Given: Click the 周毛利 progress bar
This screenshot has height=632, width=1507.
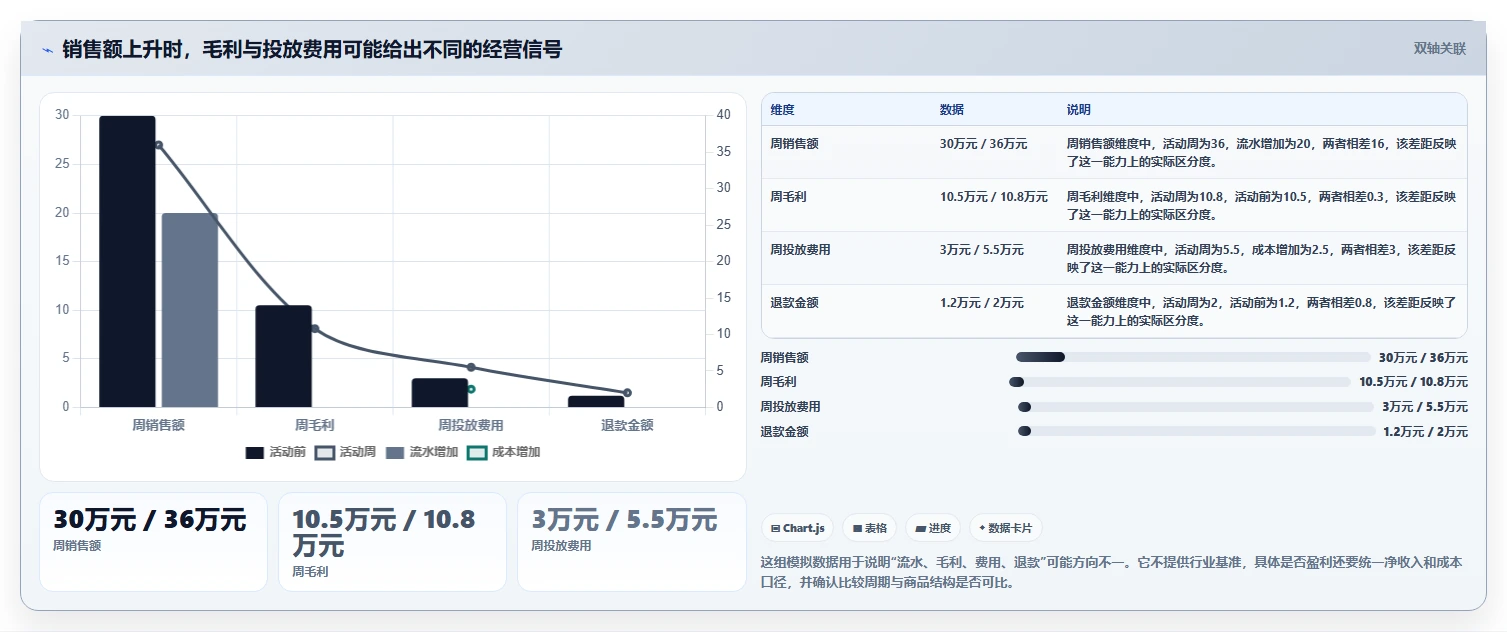Looking at the screenshot, I should (x=1180, y=382).
